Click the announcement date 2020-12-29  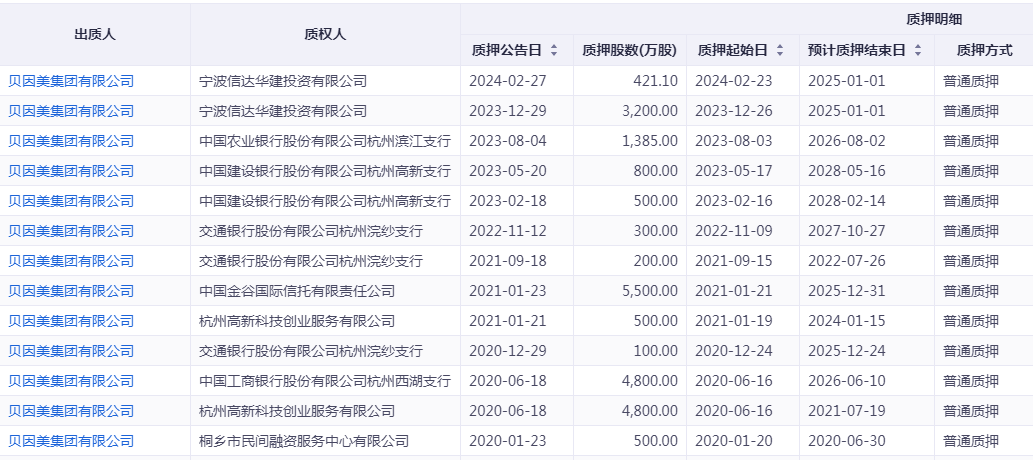(x=508, y=351)
